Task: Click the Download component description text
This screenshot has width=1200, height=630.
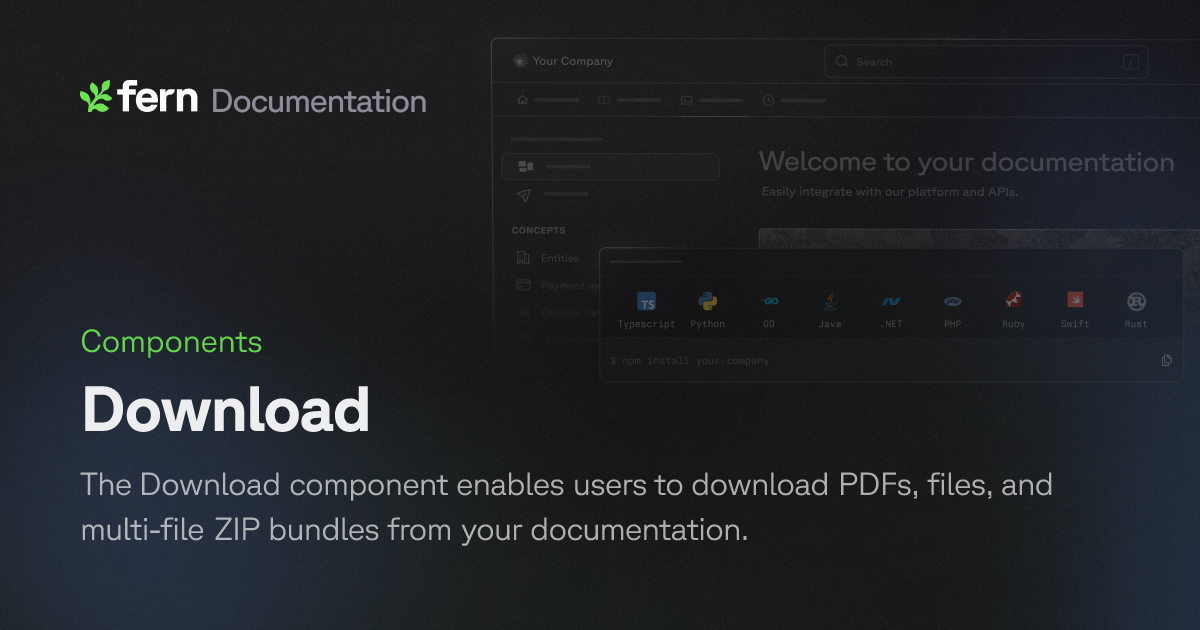Action: 566,508
